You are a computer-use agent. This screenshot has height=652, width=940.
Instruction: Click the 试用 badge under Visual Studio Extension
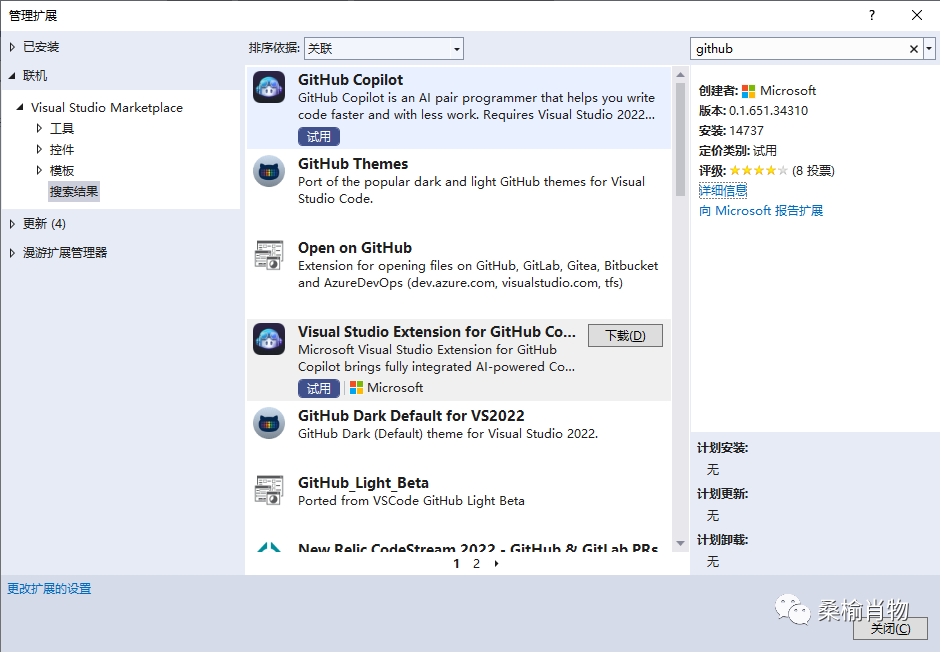319,388
